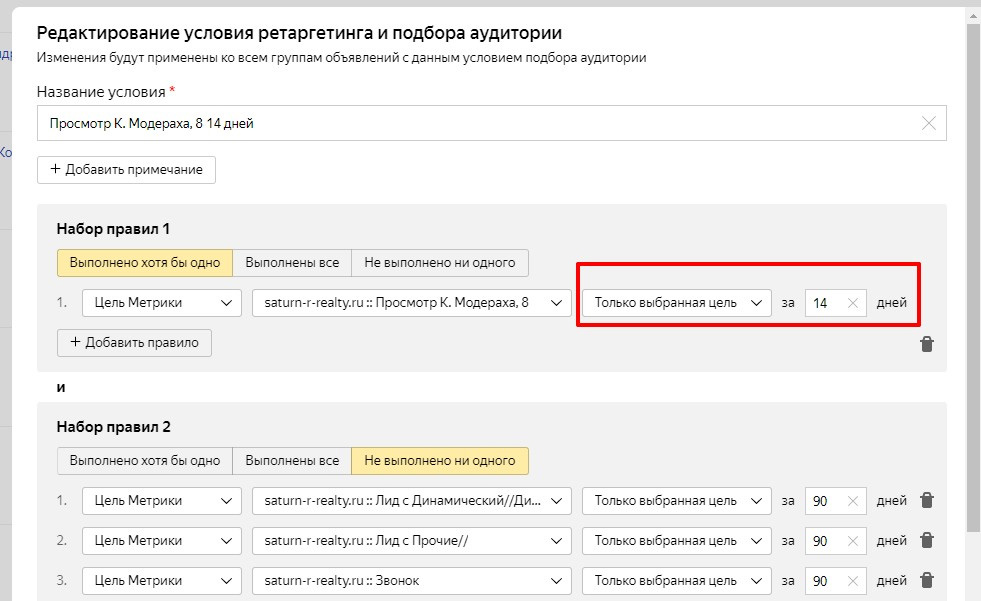Clear days value in Звонок row

tap(852, 581)
